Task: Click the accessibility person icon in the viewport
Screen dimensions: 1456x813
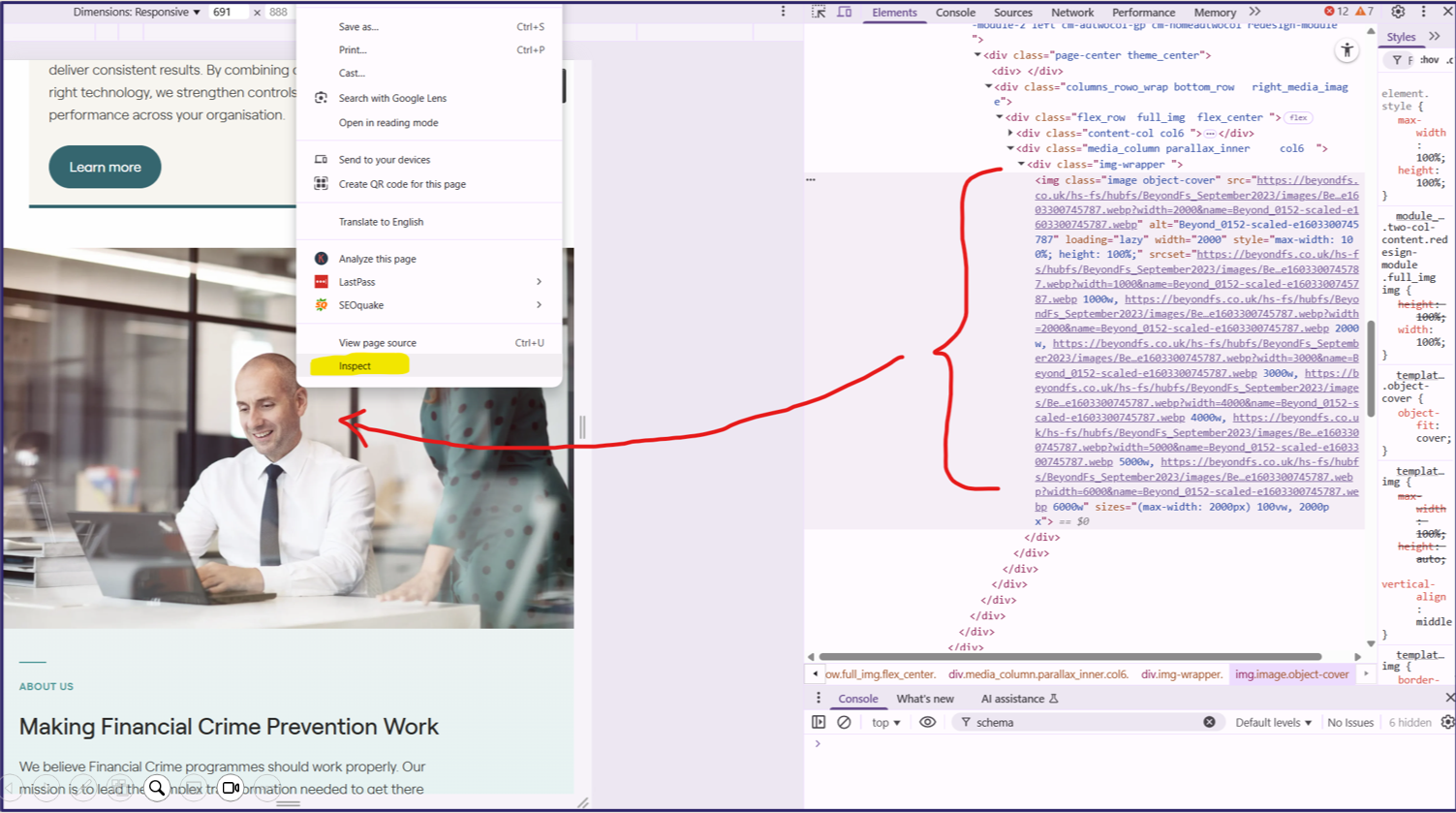Action: 1347,50
